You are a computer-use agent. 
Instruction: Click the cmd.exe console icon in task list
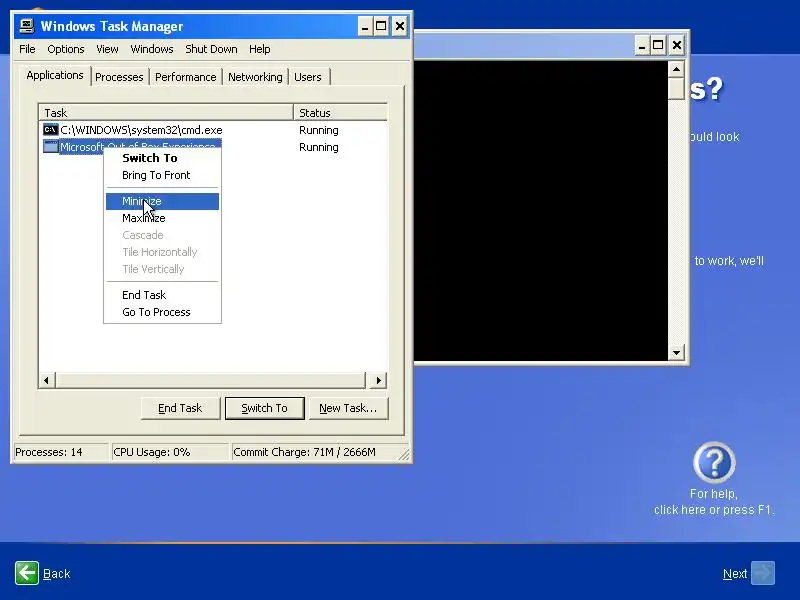coord(51,130)
